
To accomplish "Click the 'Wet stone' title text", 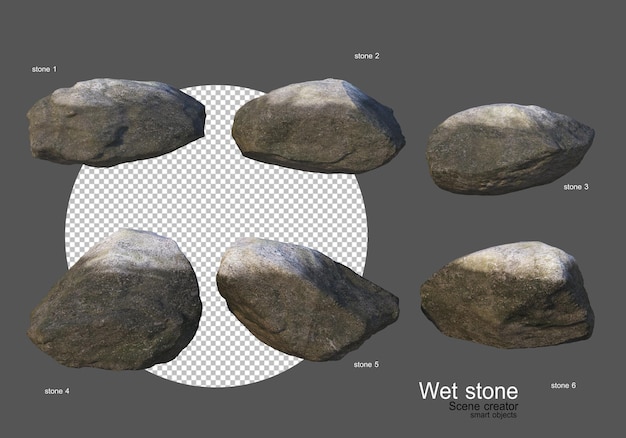I will pos(468,390).
